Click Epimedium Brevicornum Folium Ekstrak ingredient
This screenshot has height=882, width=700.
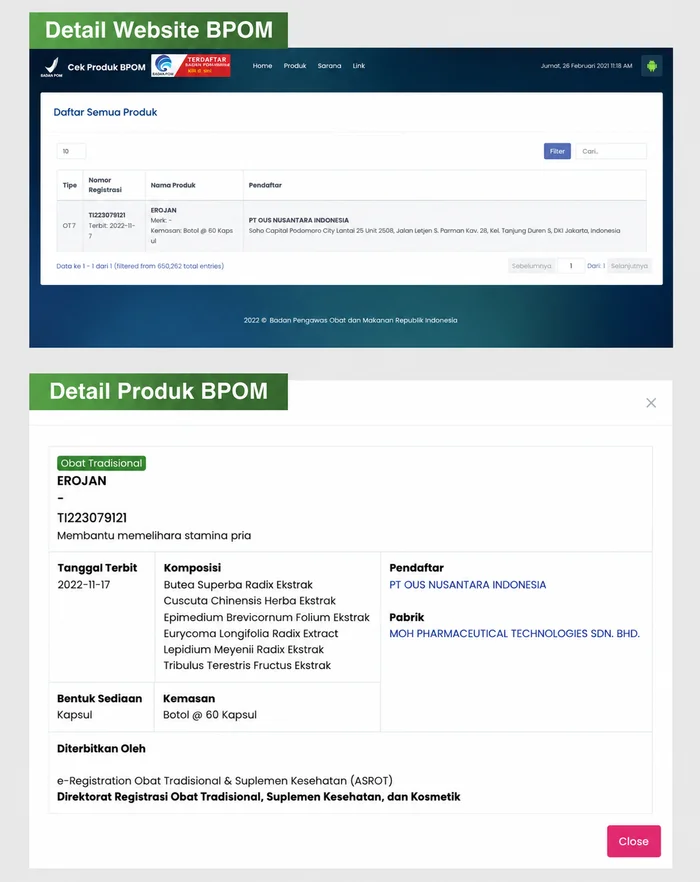(267, 617)
